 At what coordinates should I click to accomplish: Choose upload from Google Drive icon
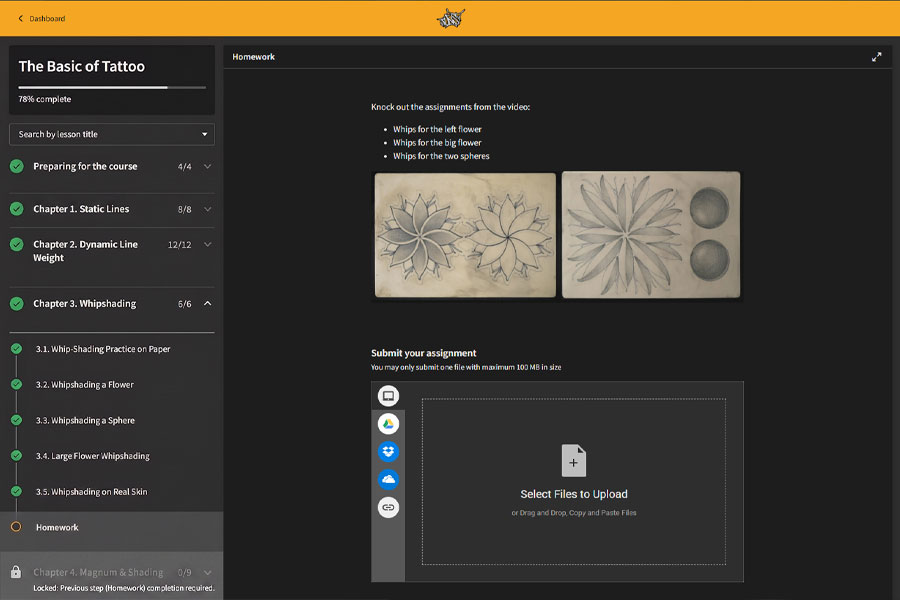(389, 424)
